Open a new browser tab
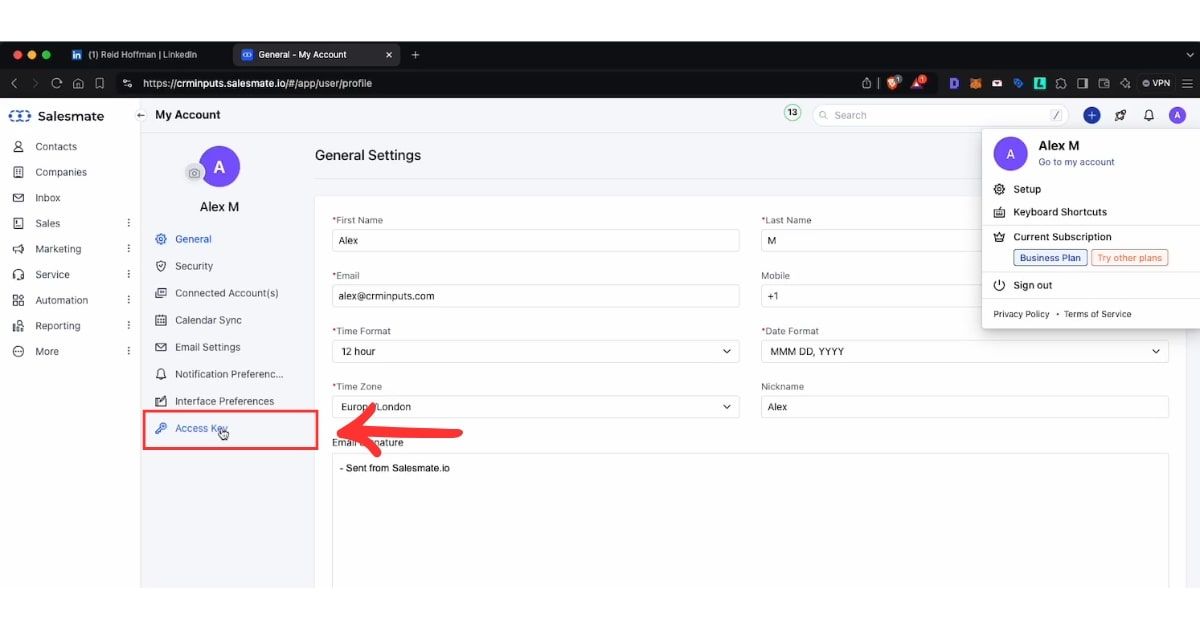The width and height of the screenshot is (1200, 630). [x=416, y=55]
